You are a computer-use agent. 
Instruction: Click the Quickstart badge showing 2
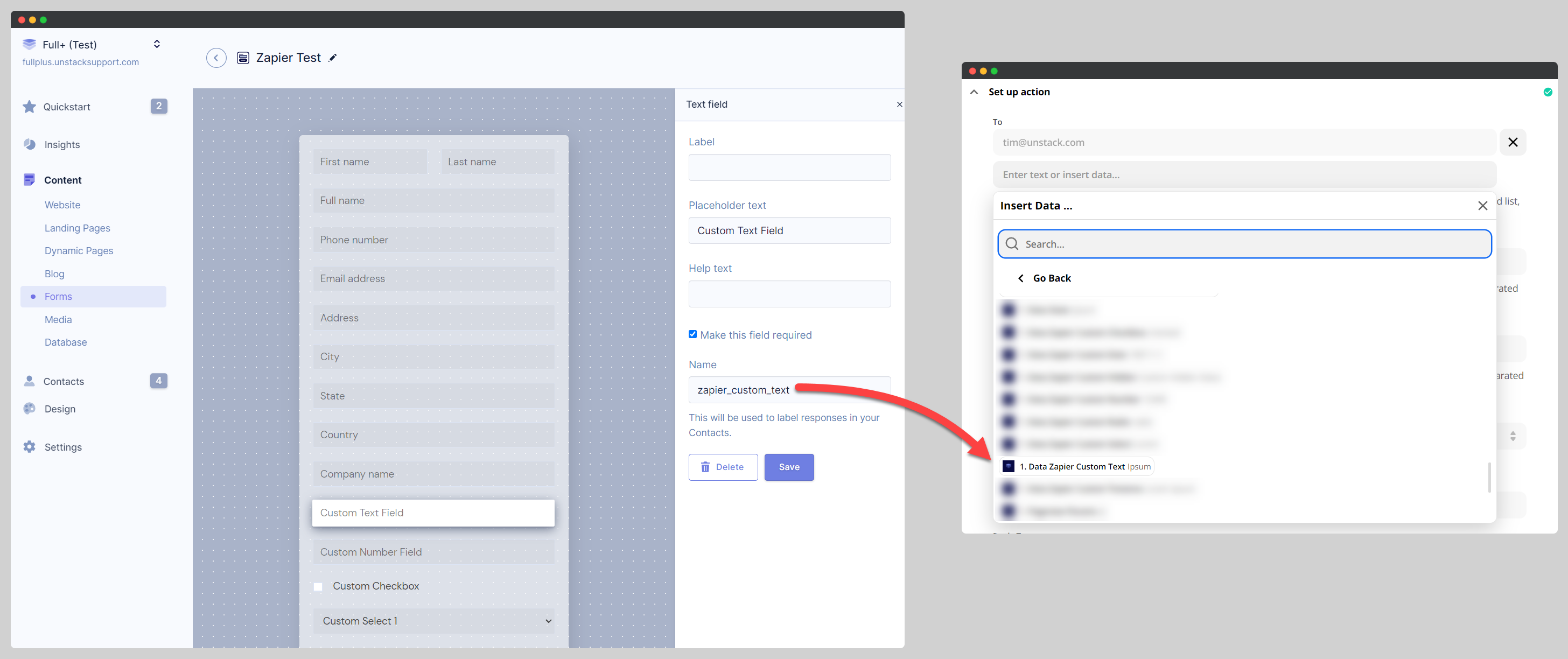[159, 106]
